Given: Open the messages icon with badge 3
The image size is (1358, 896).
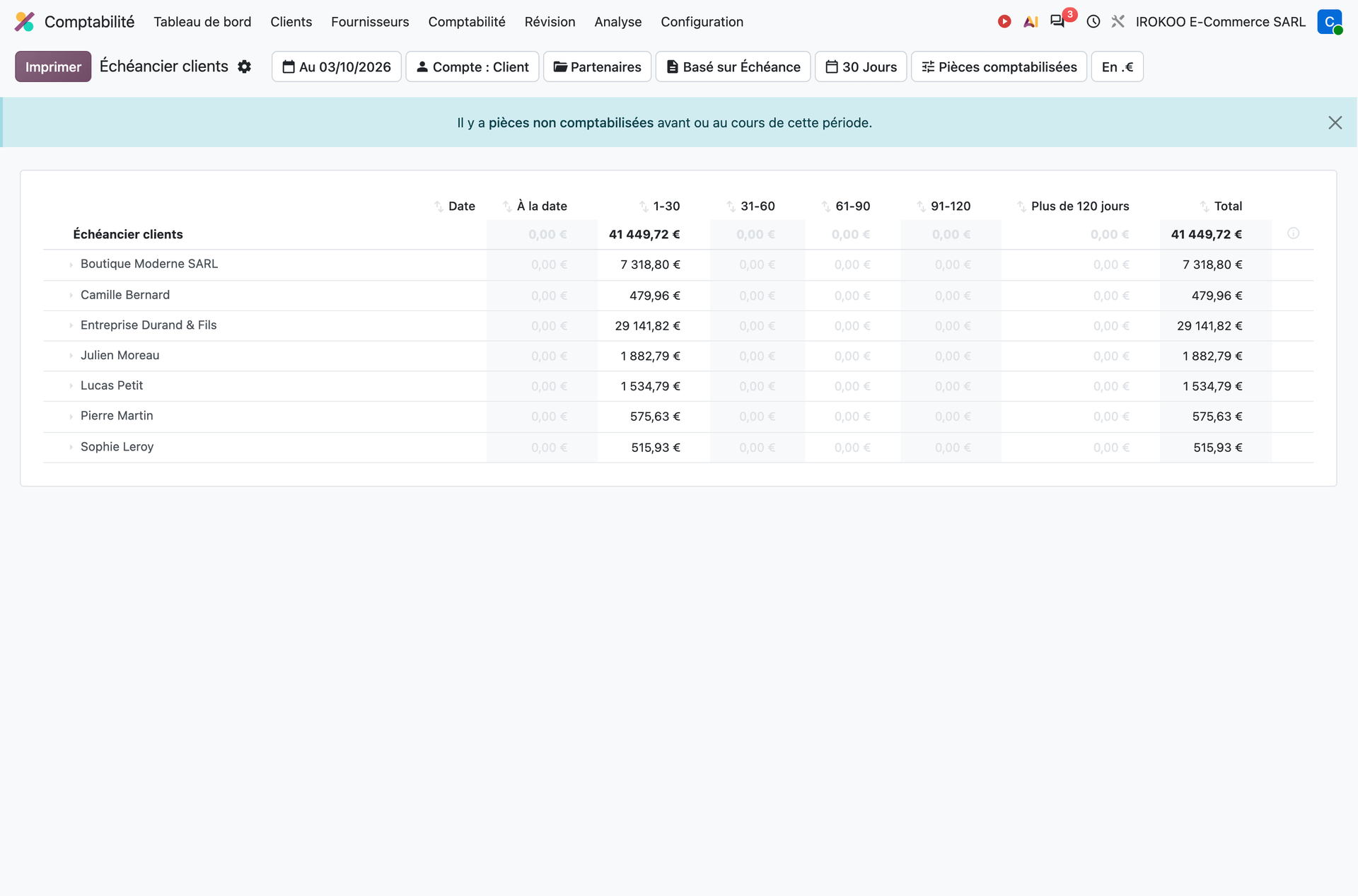Looking at the screenshot, I should click(1057, 21).
